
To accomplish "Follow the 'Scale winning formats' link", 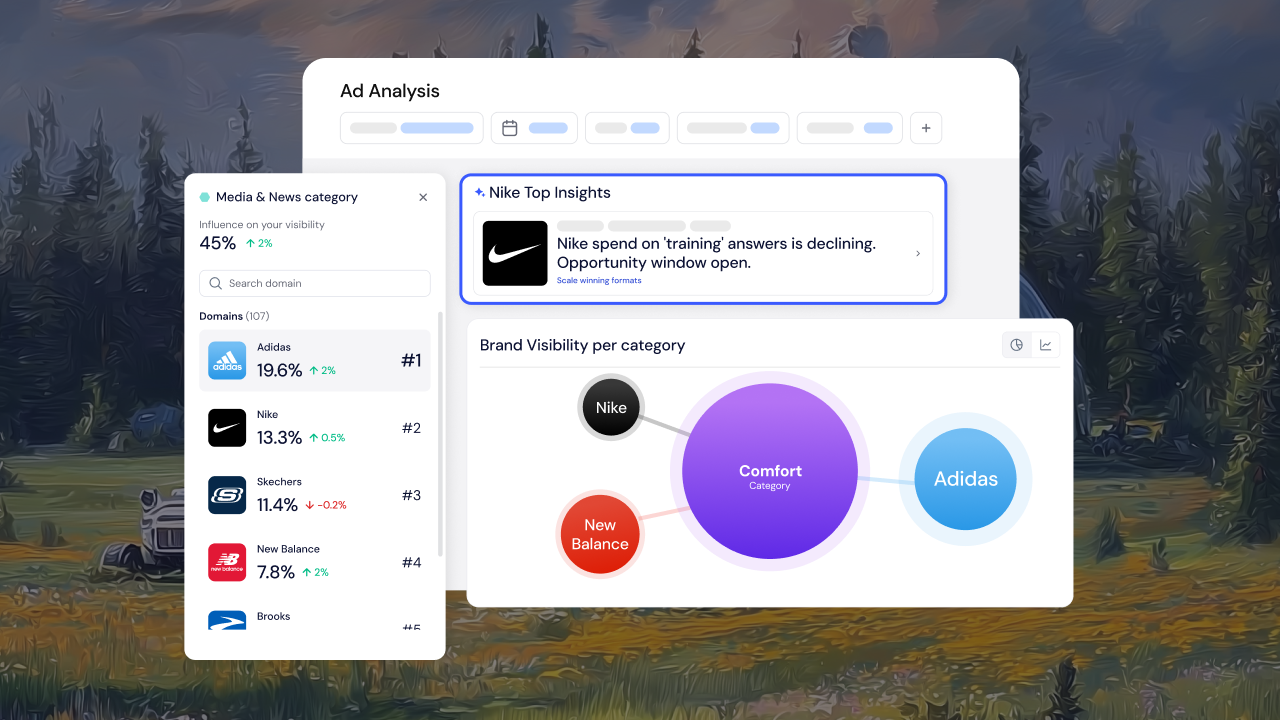I will click(599, 281).
